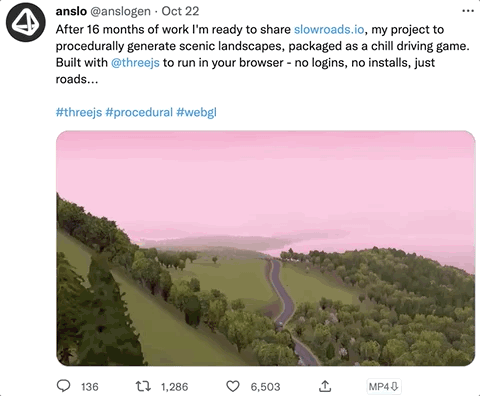Retweet using the retweet arrows icon
This screenshot has width=480, height=396.
tap(143, 386)
